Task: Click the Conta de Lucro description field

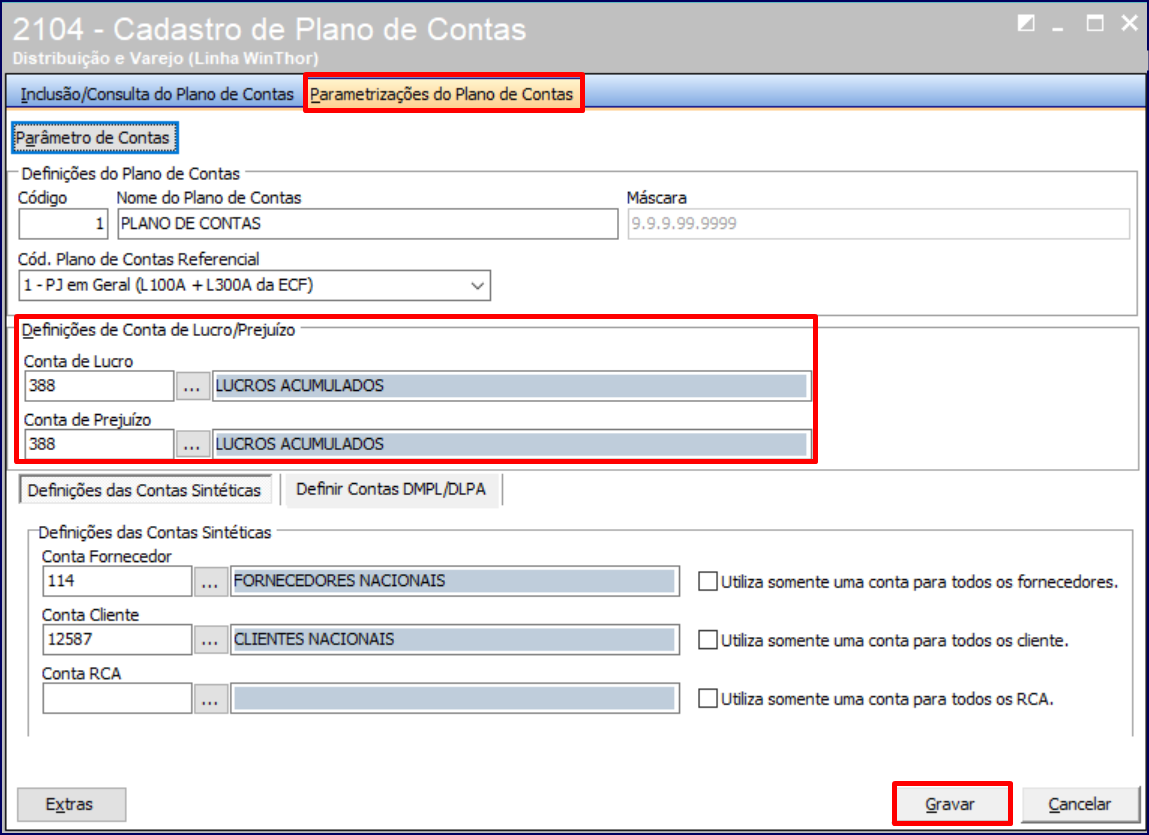Action: pos(511,386)
